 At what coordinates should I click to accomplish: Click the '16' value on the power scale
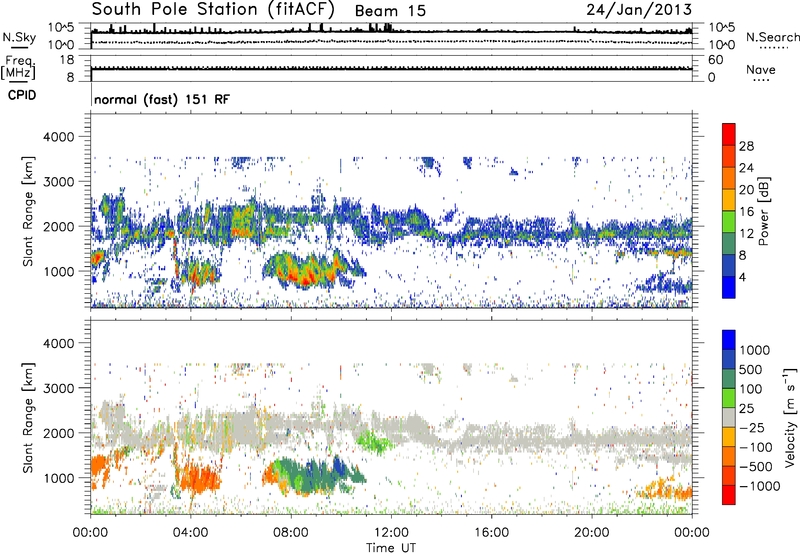746,212
